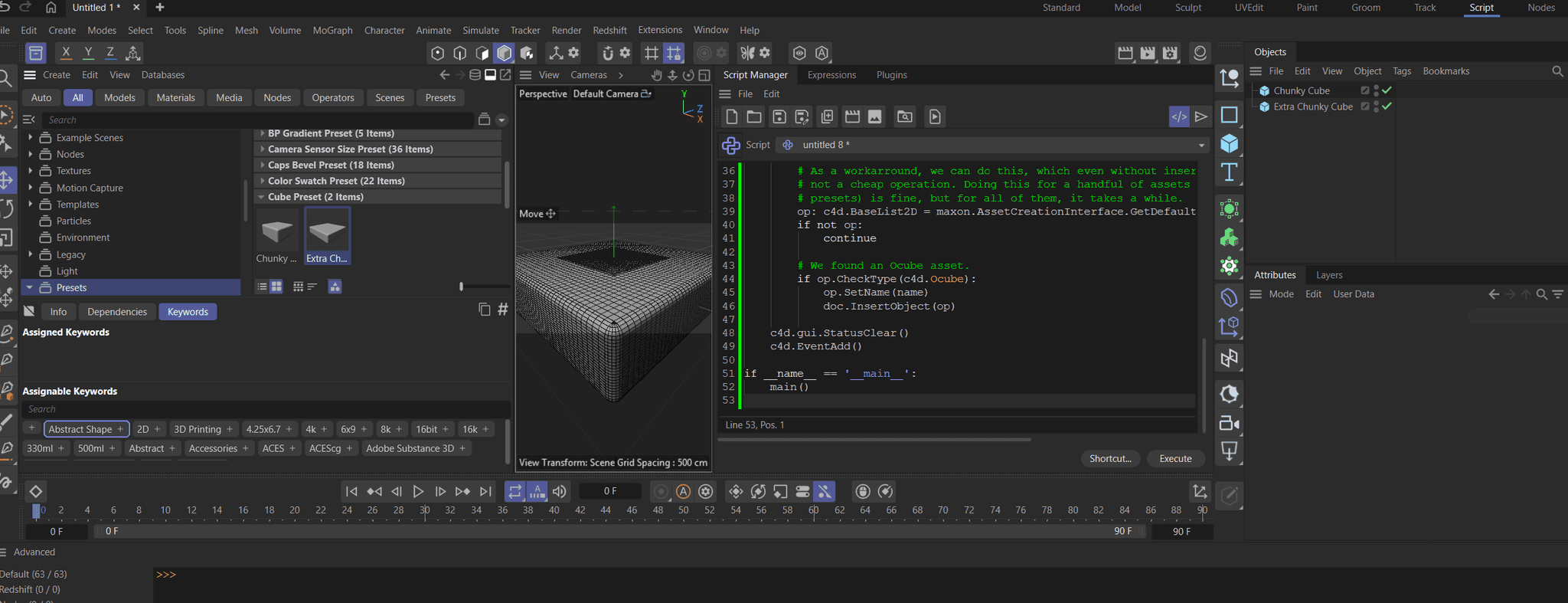Toggle the Chunky Cube enabled checkmark

1387,90
